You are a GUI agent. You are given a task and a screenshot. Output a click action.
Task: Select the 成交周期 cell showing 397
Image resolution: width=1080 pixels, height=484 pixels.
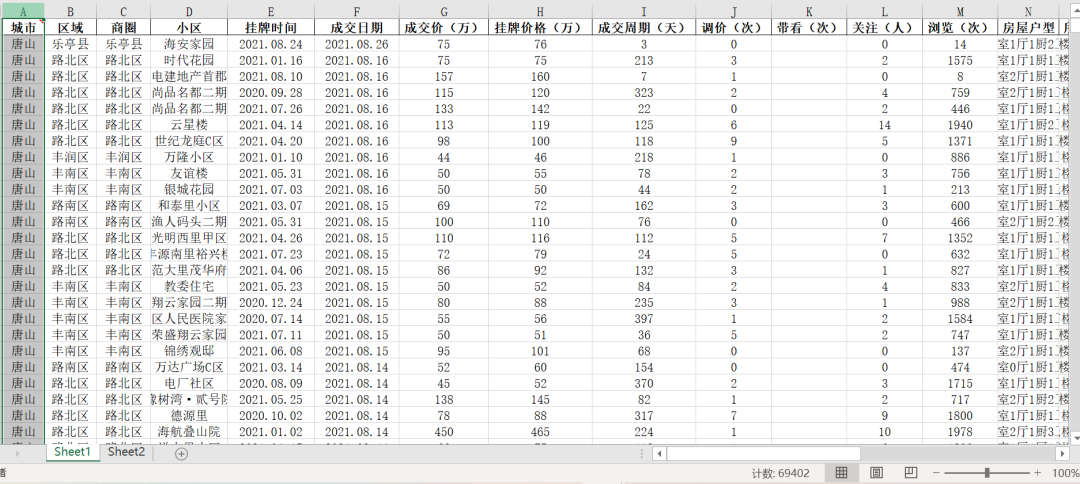643,319
